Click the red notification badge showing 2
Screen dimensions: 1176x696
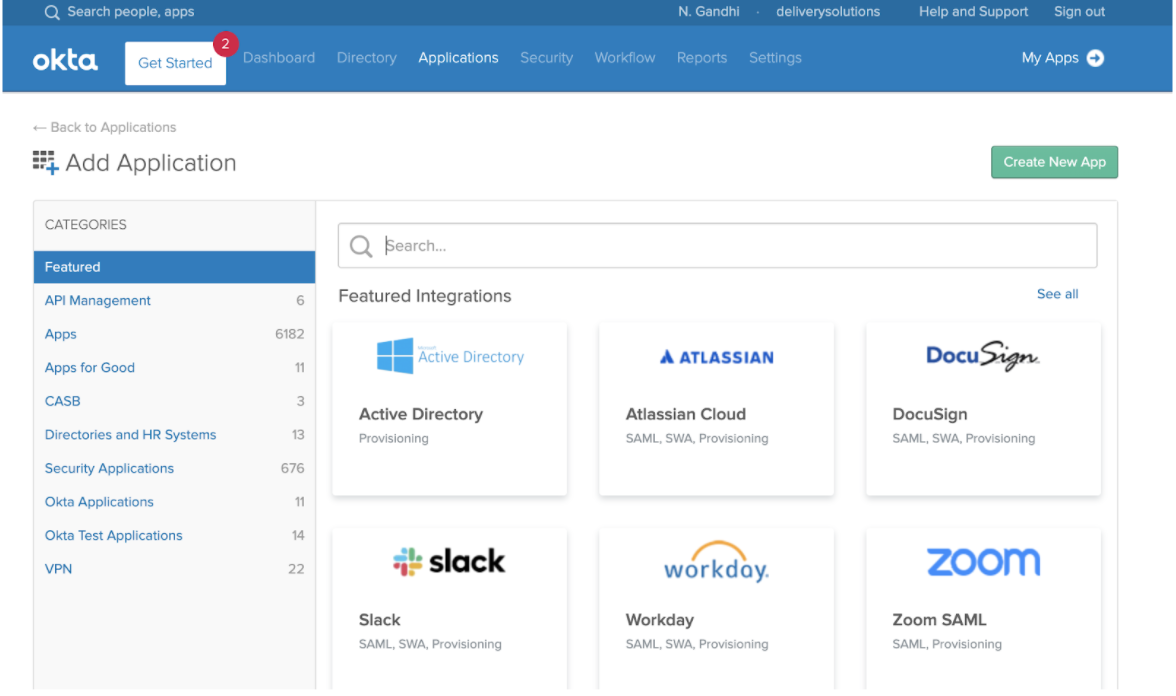click(225, 44)
